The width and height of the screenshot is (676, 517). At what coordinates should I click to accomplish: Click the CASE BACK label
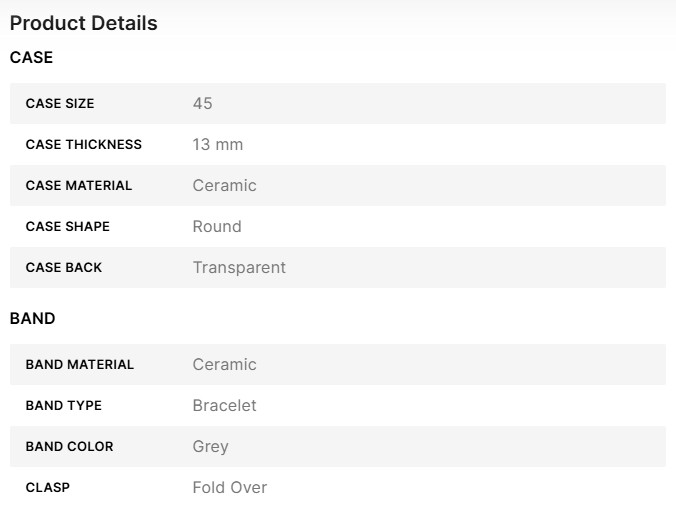[x=64, y=268]
